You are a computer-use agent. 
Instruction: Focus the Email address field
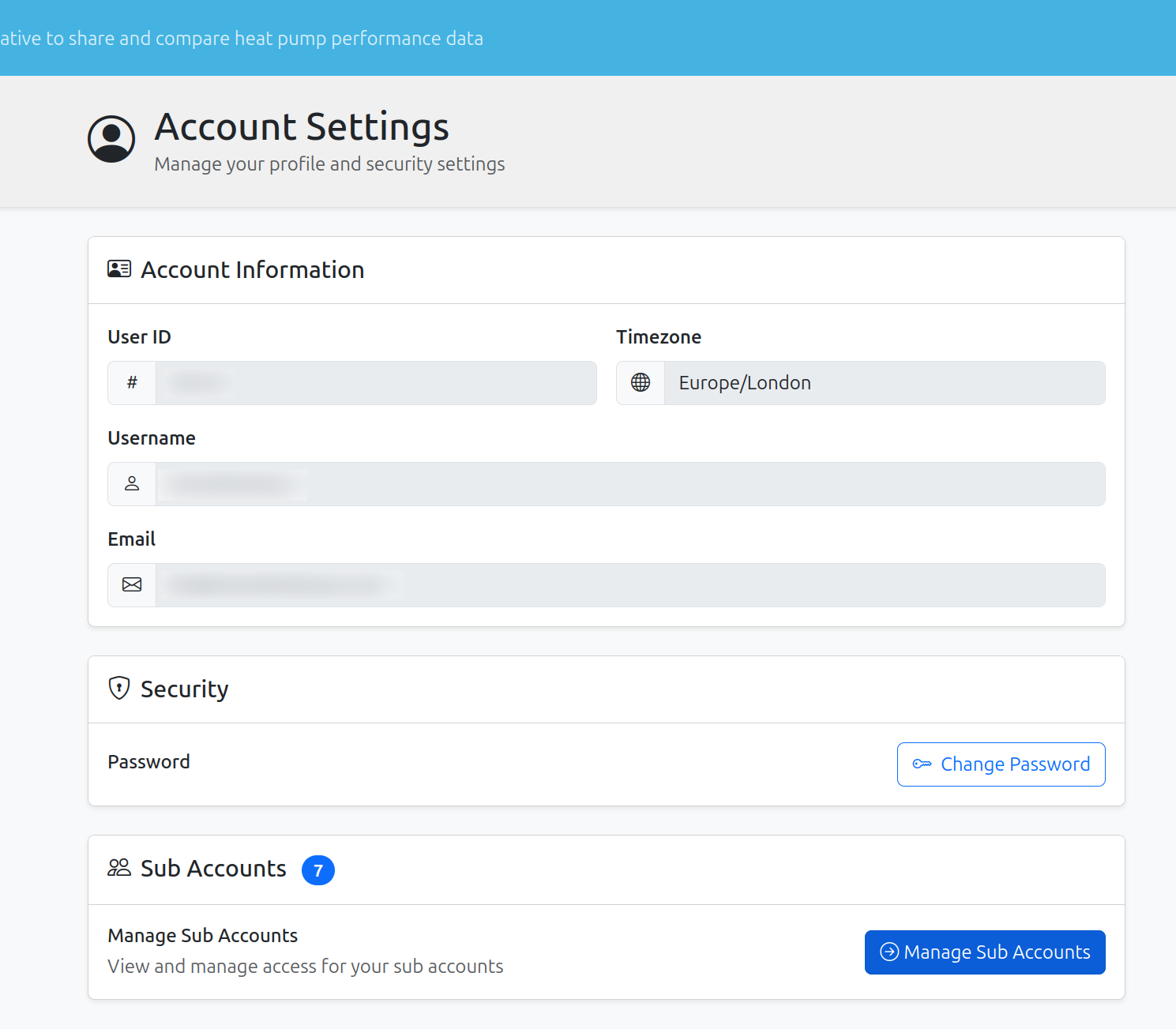coord(629,585)
